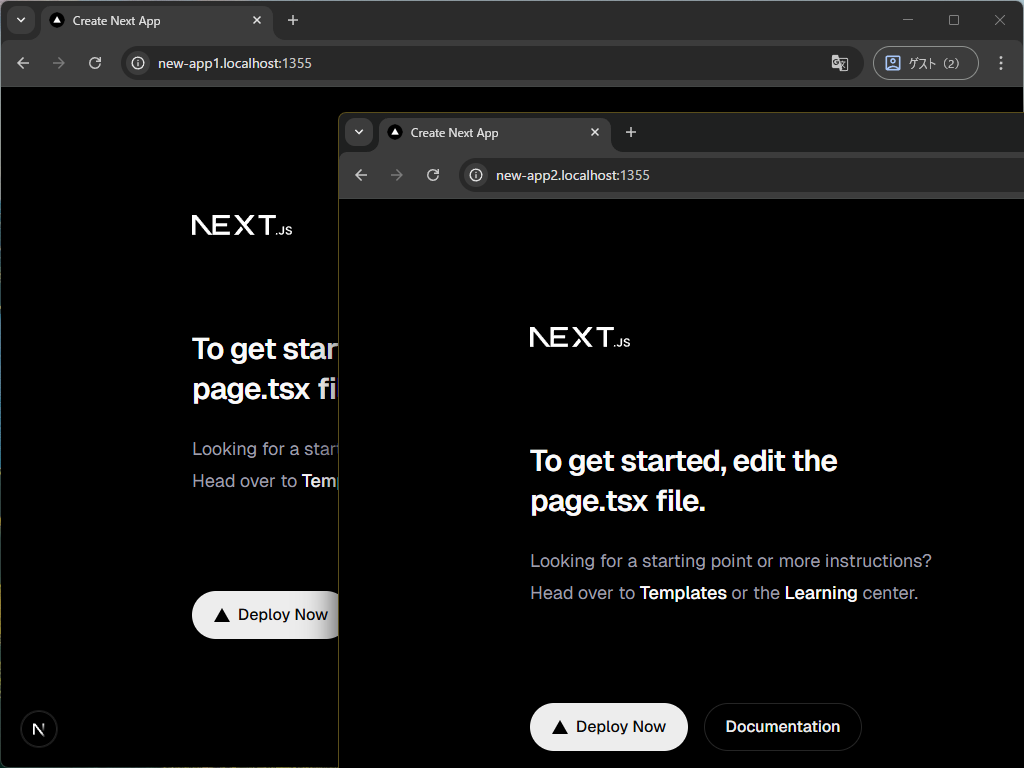Add a new tab in the front window
Screen dimensions: 1024x768
[x=630, y=132]
